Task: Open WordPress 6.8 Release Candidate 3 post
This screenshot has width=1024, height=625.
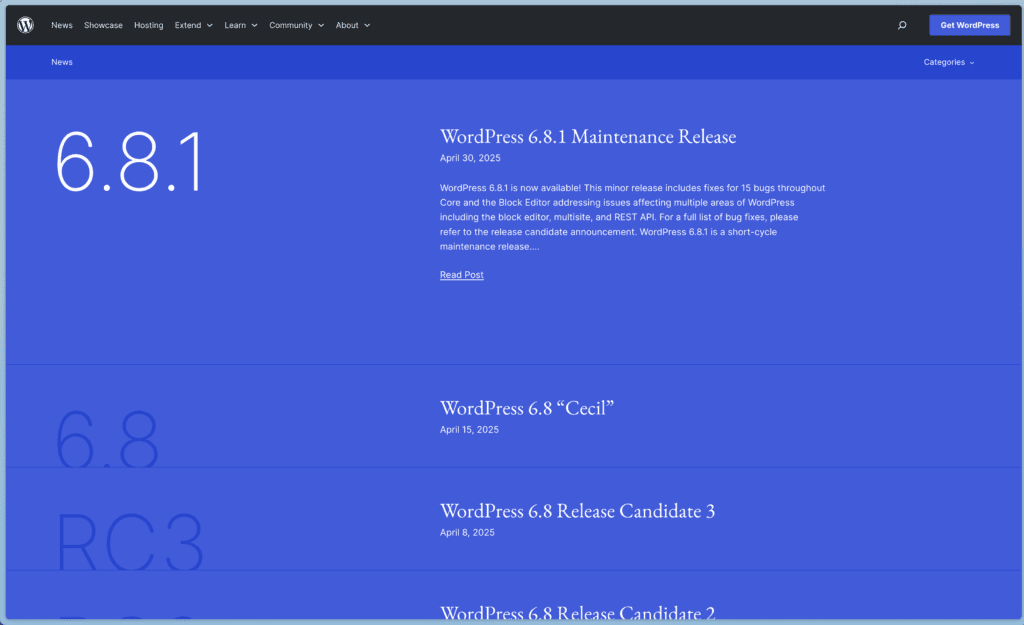Action: coord(577,511)
